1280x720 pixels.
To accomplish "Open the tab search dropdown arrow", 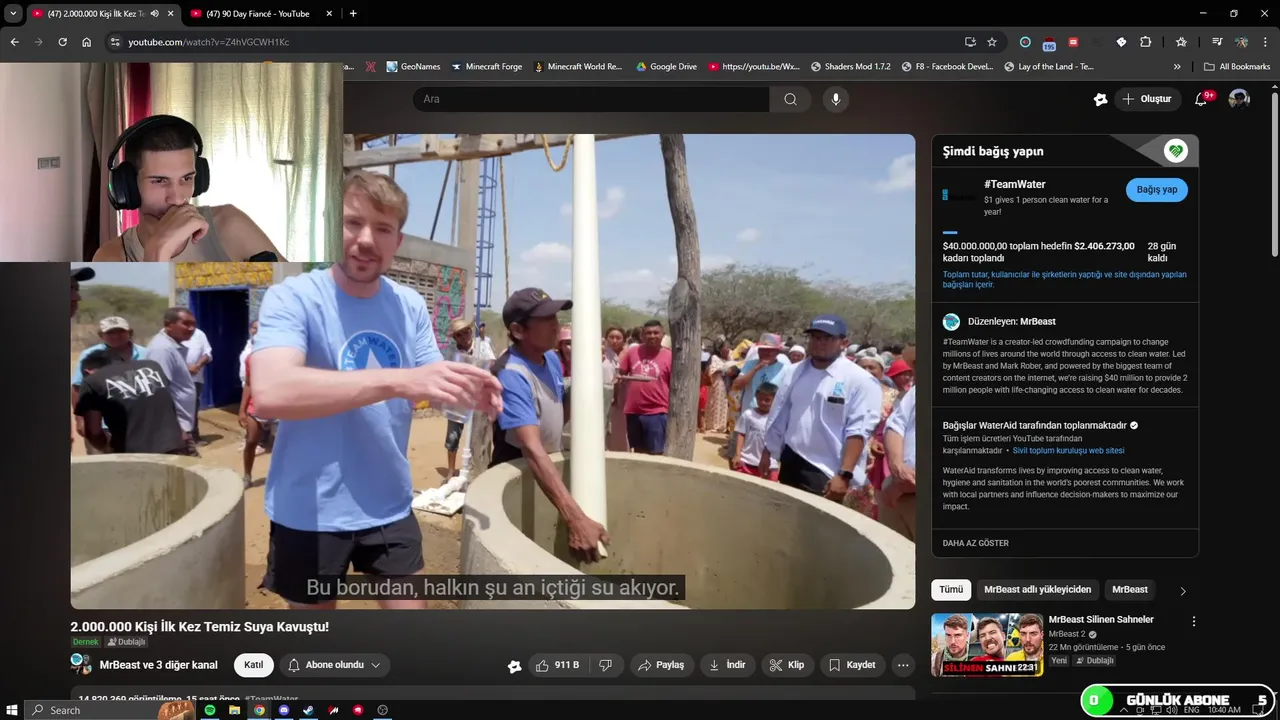I will coord(13,13).
